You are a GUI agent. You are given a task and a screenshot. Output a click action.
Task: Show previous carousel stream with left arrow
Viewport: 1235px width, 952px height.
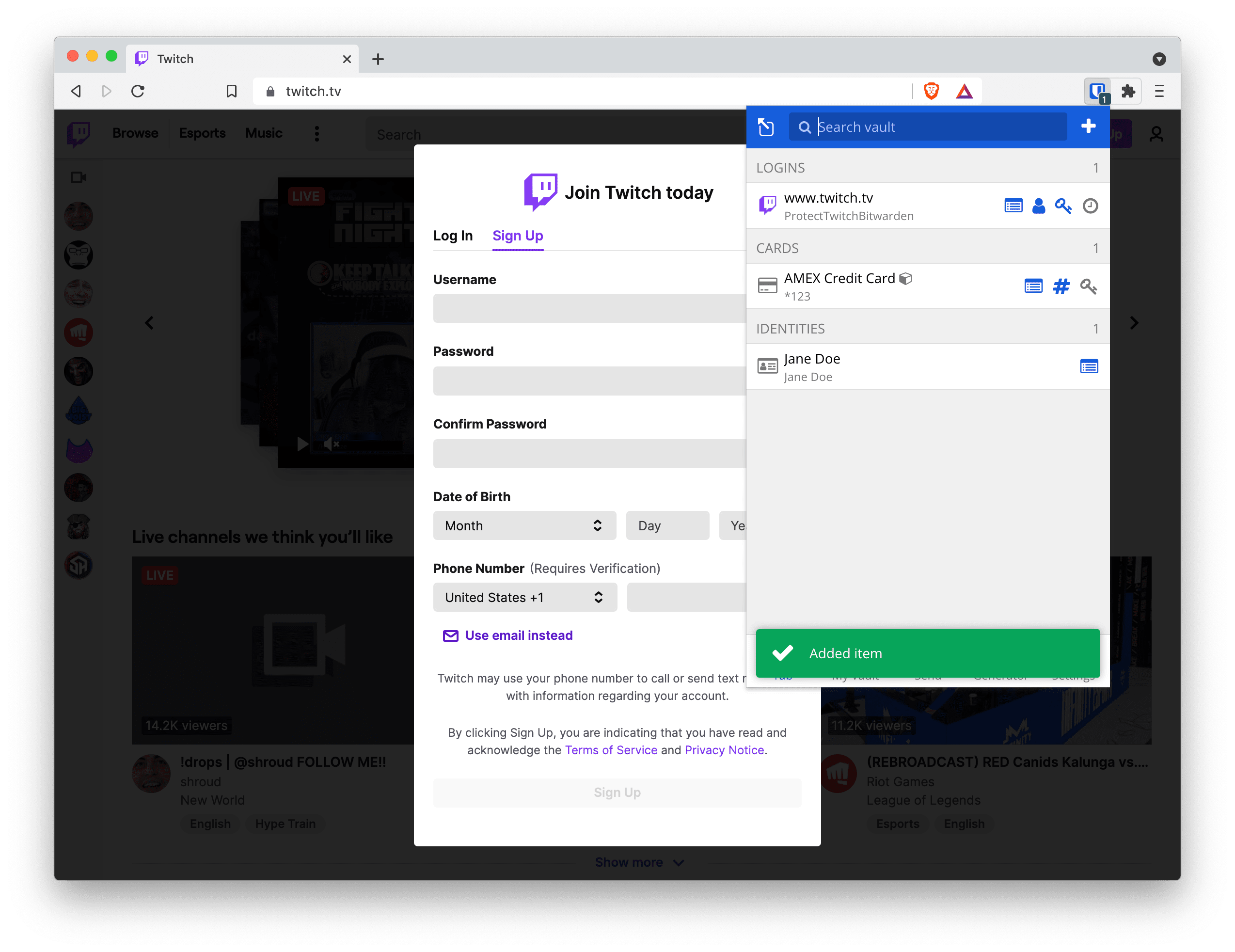[149, 323]
